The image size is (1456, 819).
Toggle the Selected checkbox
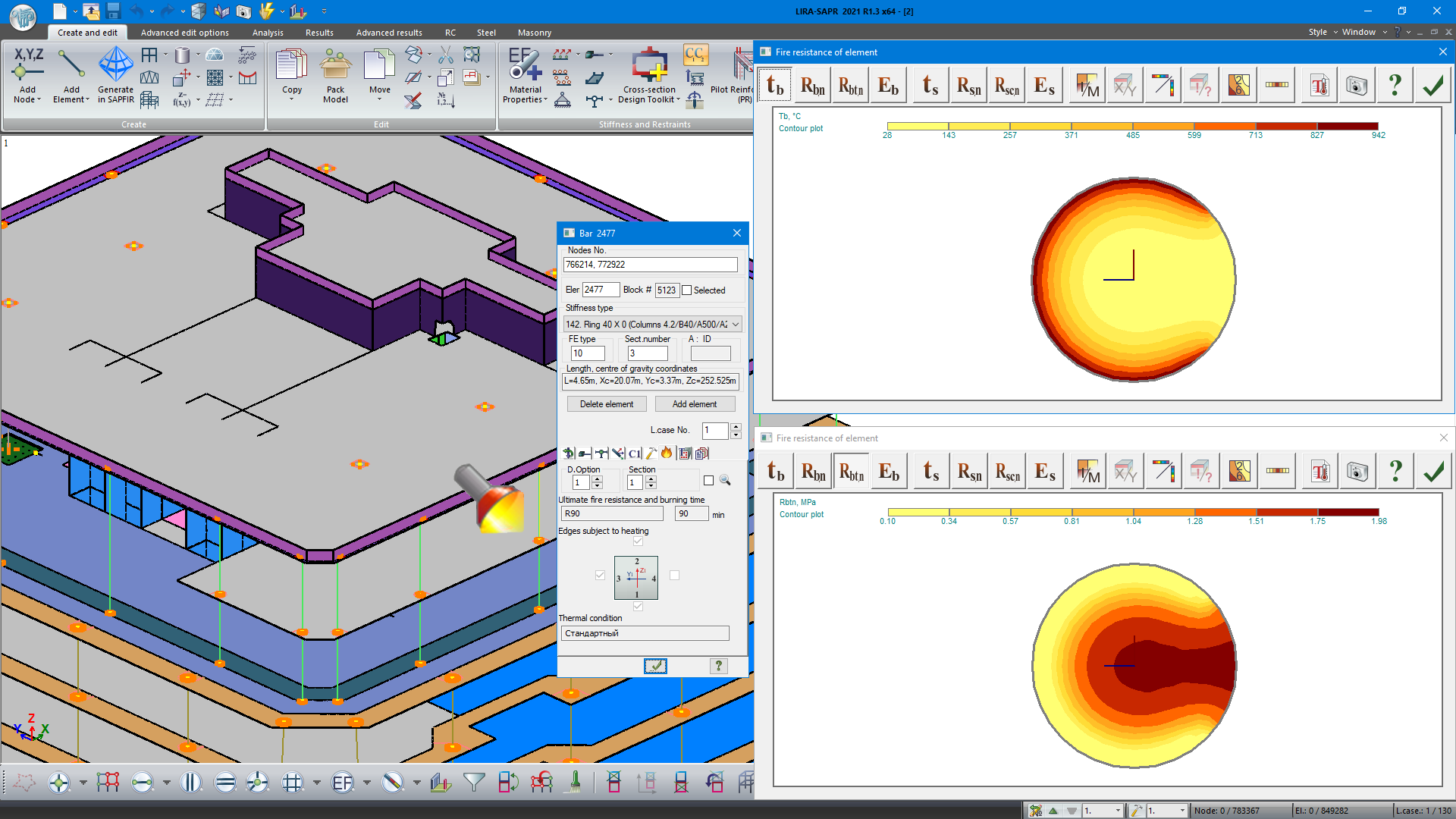[x=687, y=290]
